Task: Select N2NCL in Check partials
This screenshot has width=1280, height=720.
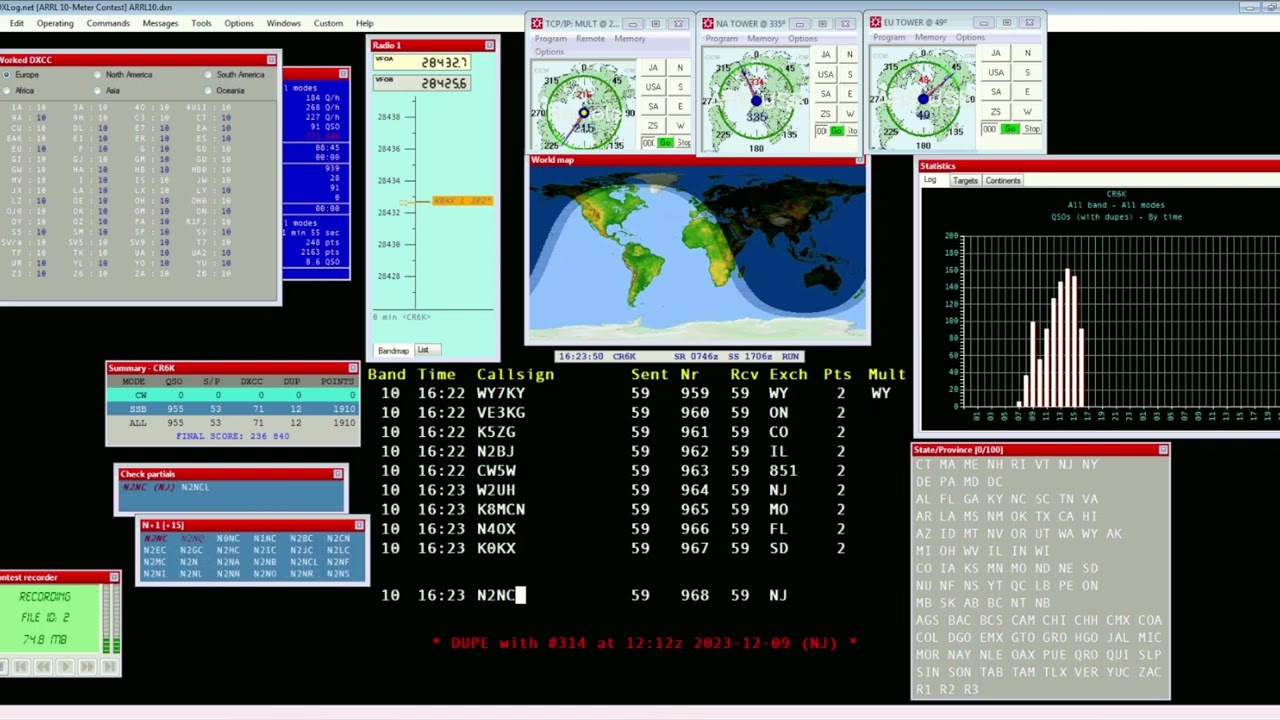Action: (x=195, y=487)
